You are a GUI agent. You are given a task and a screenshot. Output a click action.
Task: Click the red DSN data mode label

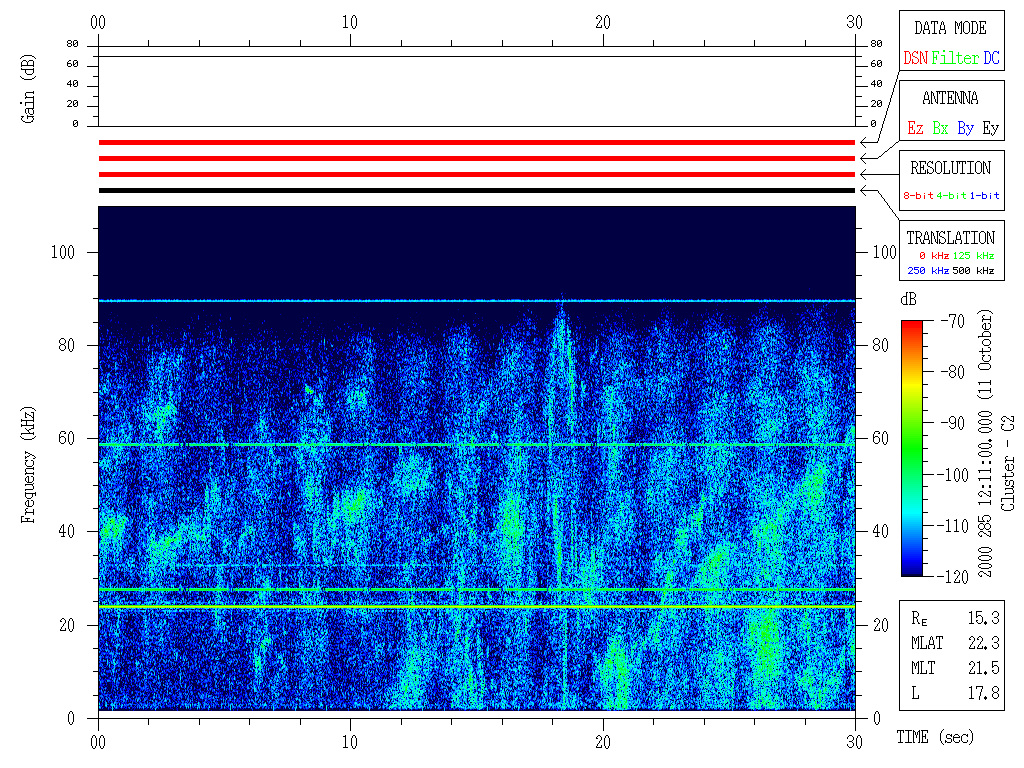click(915, 59)
